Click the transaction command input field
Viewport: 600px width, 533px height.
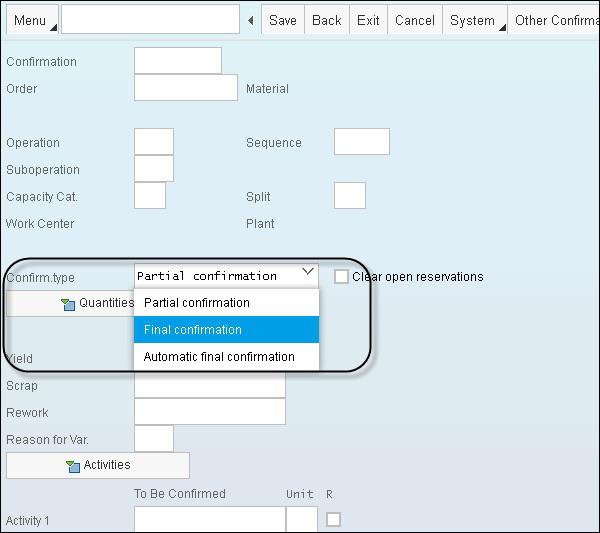150,19
